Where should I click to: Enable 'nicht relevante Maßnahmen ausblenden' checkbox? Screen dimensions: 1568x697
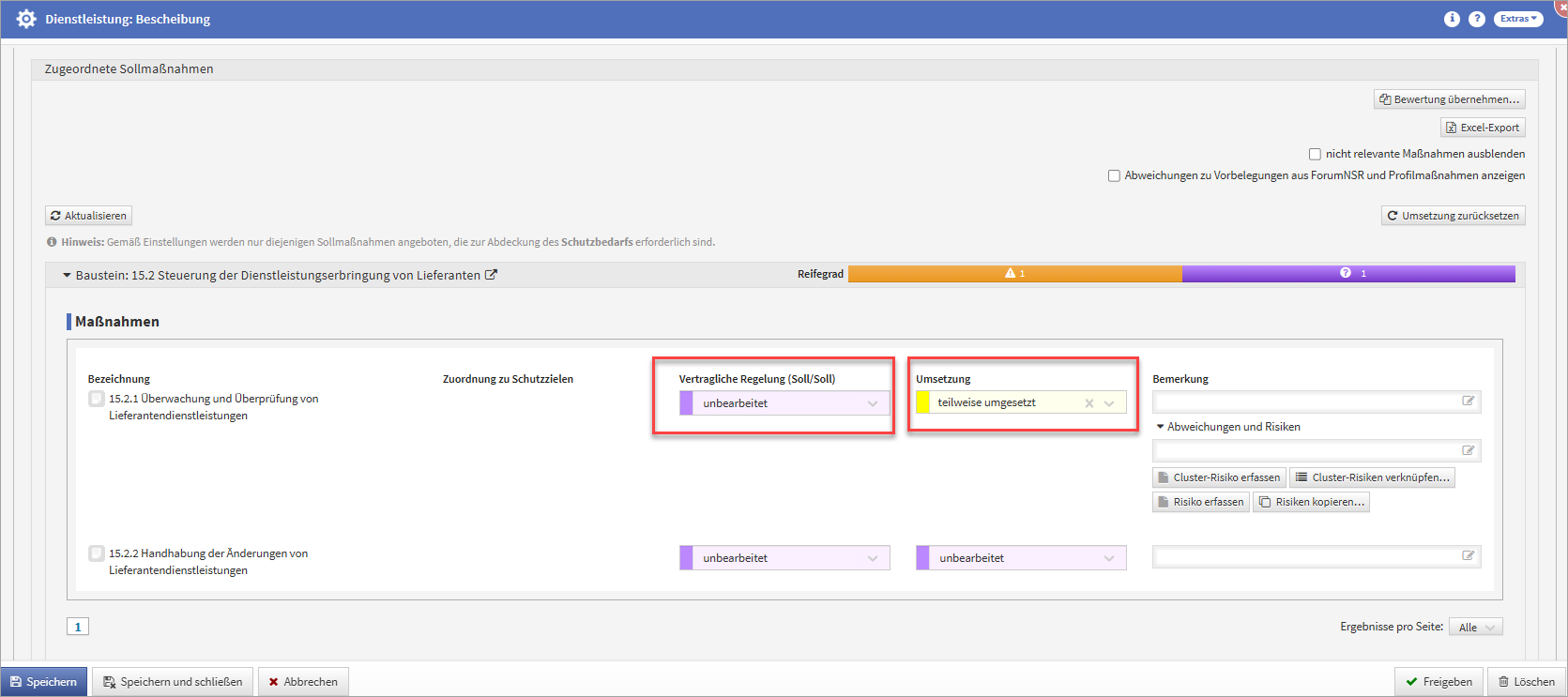(x=1315, y=154)
